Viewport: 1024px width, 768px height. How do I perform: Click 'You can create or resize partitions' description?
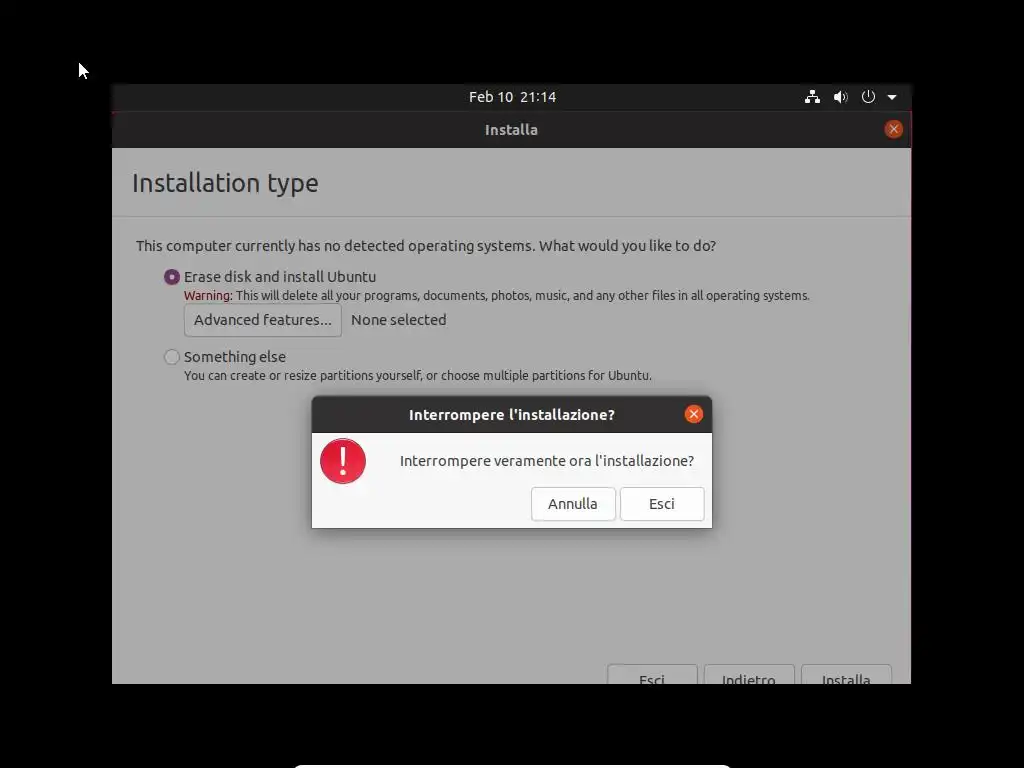point(418,376)
